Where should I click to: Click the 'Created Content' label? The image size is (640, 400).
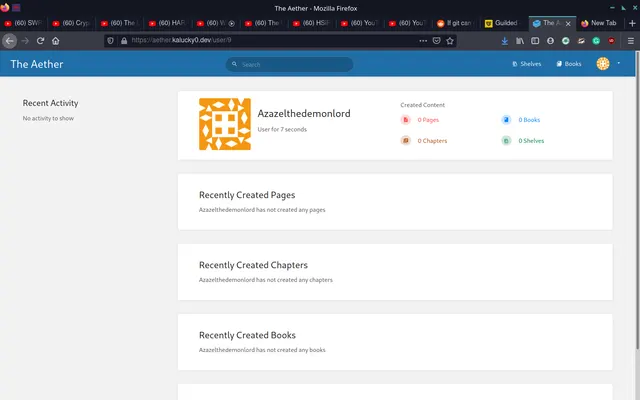point(422,105)
